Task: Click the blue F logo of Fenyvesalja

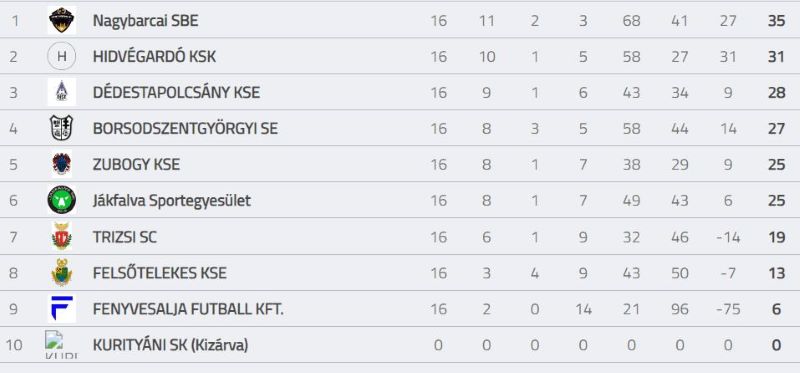Action: (62, 309)
